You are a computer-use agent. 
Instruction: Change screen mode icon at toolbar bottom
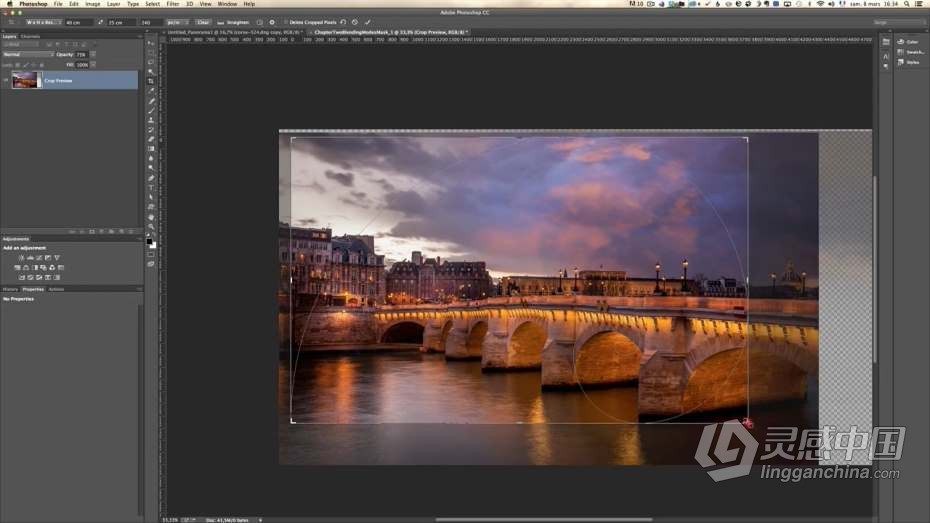coord(151,264)
